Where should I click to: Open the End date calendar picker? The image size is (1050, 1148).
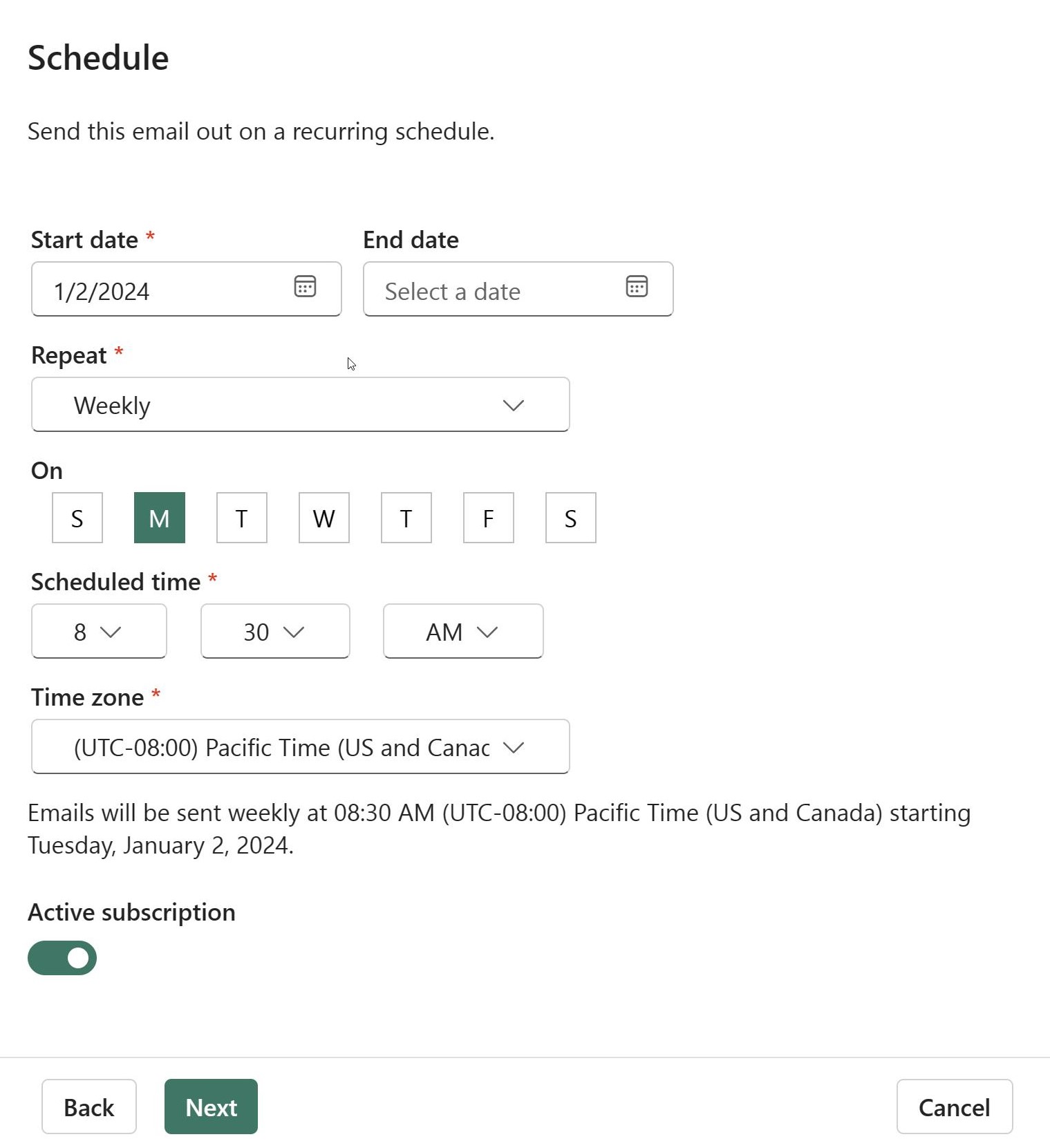point(637,288)
